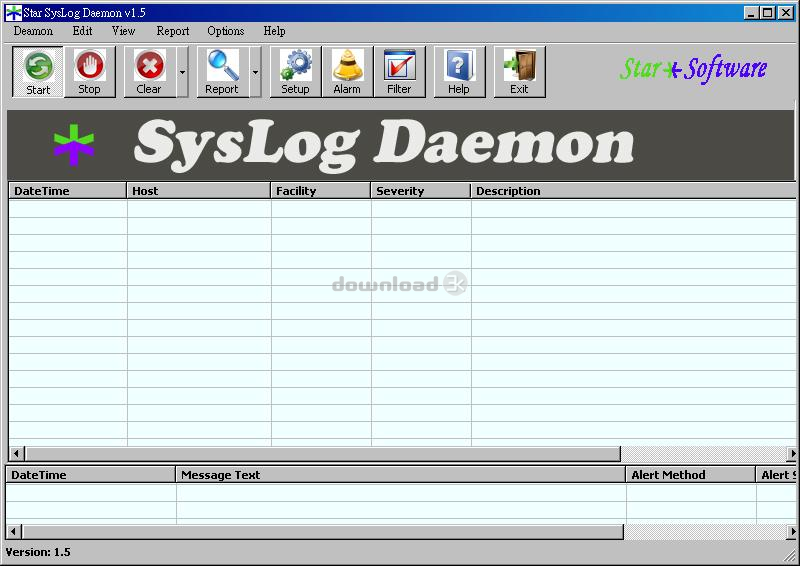Expand the Clear button dropdown arrow
The image size is (800, 566).
tap(182, 73)
